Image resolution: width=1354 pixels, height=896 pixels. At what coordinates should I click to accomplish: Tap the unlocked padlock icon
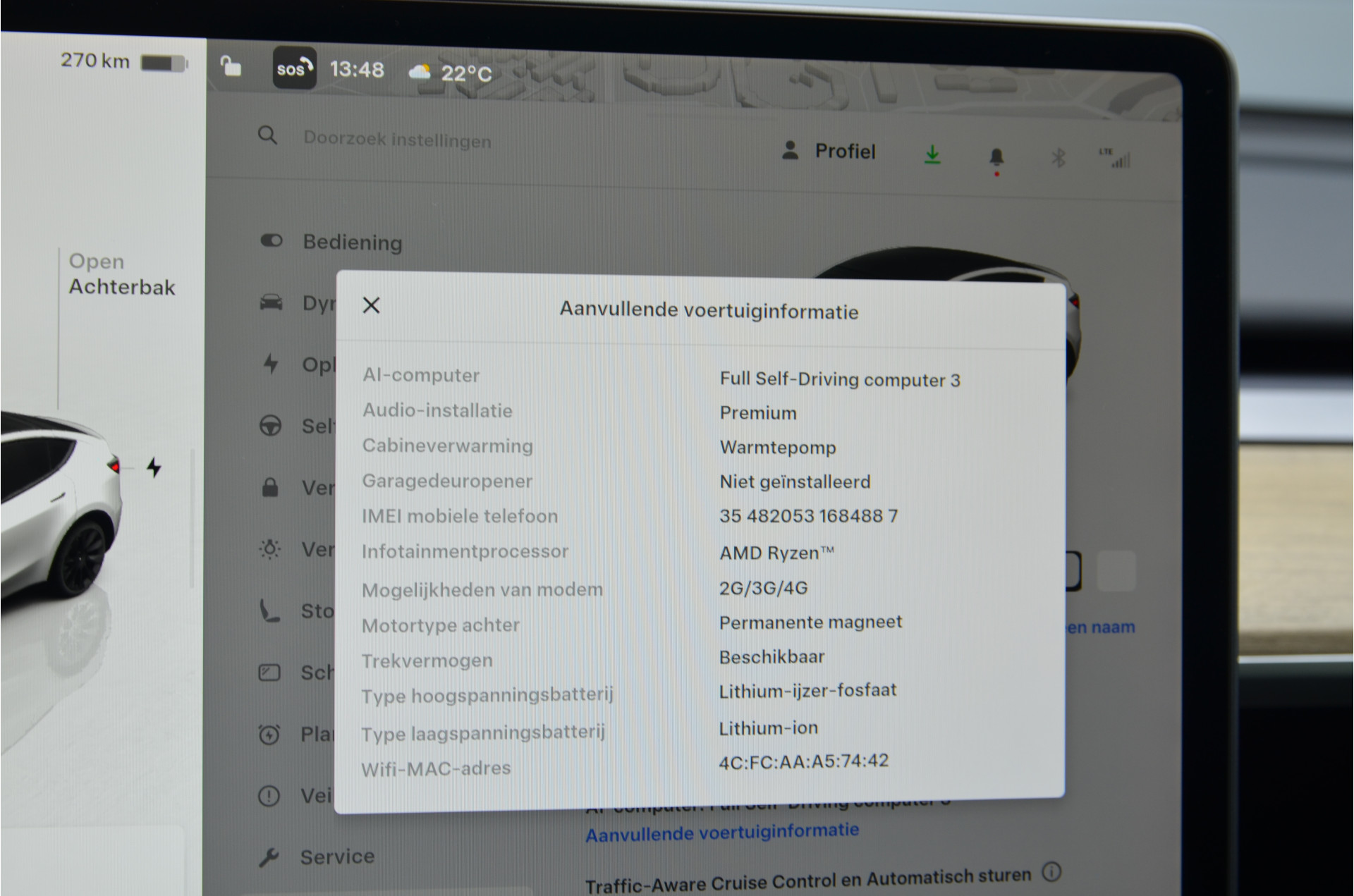pyautogui.click(x=231, y=66)
